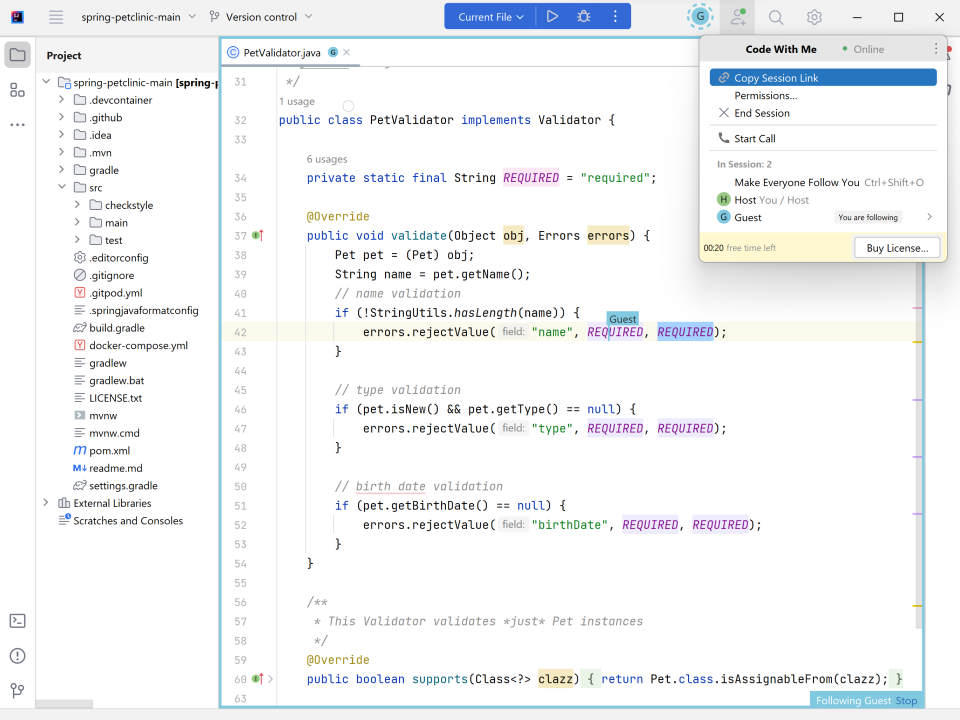This screenshot has height=720, width=960.
Task: Open Terminal tool window
Action: pos(18,621)
